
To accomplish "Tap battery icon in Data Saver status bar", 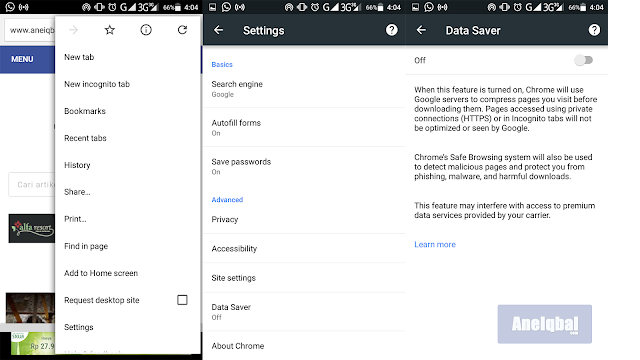I will coord(584,7).
